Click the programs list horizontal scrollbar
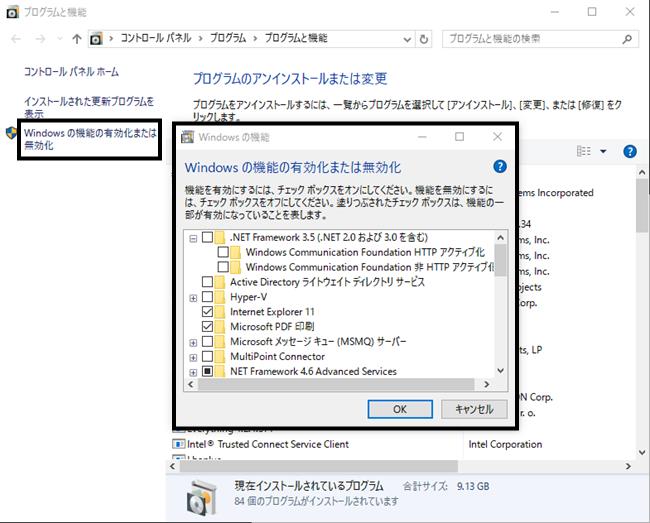 click(319, 466)
